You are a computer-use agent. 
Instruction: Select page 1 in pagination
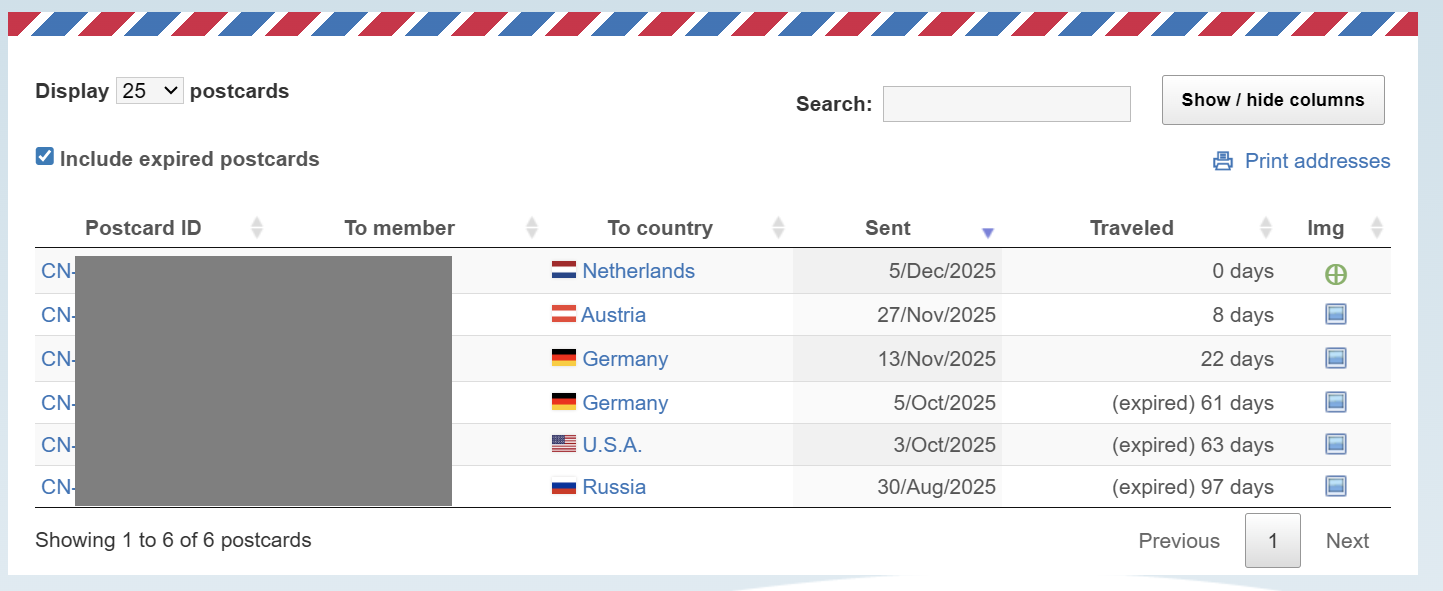[x=1272, y=541]
